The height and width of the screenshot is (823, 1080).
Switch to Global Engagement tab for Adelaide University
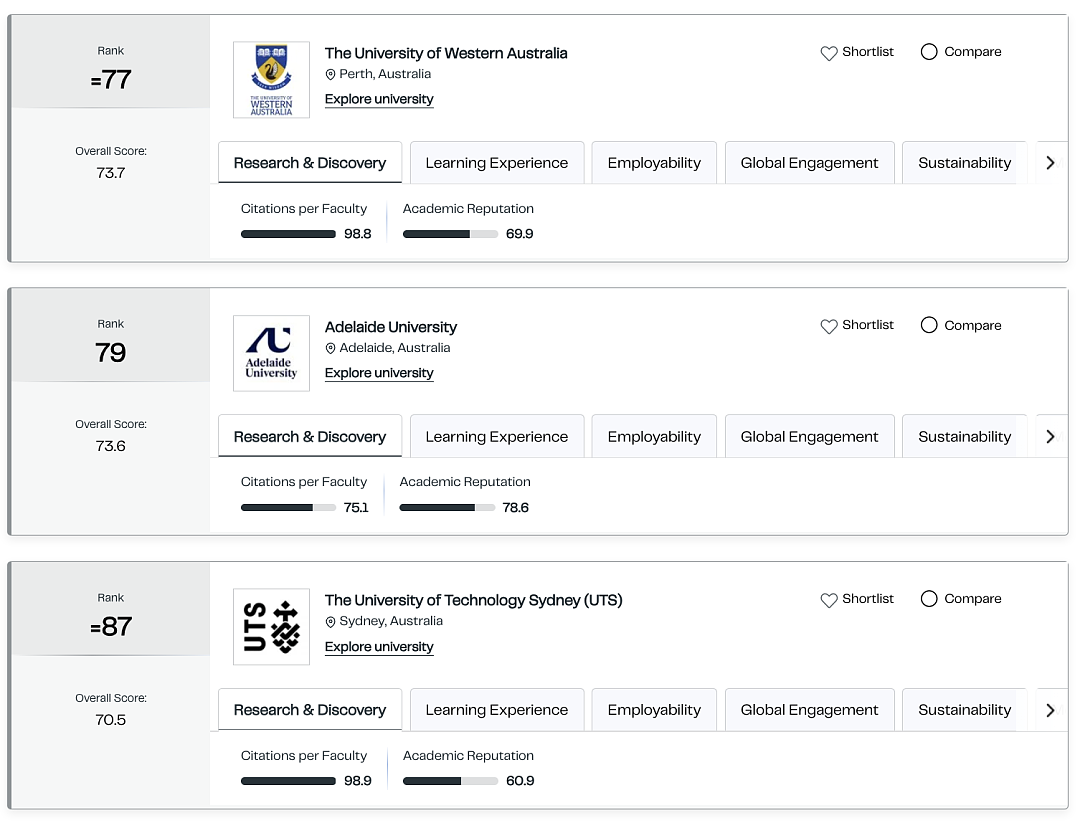(x=809, y=436)
